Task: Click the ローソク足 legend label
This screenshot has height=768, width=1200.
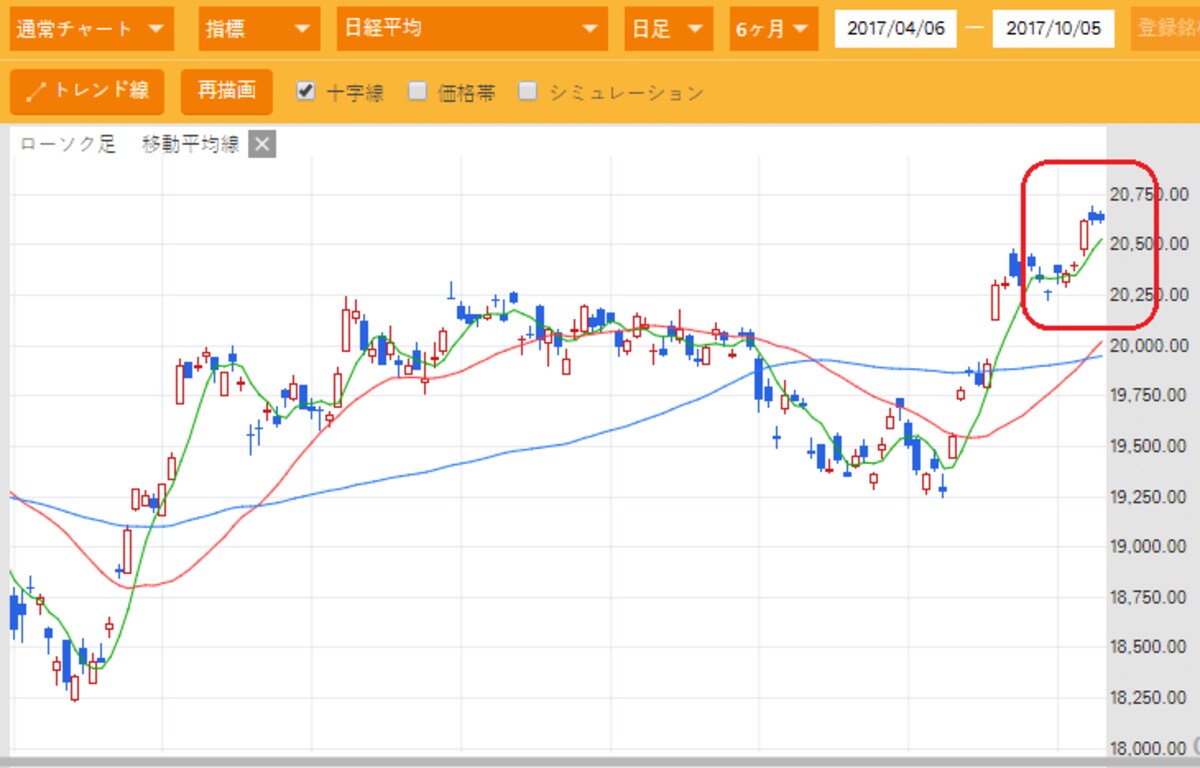Action: click(x=68, y=145)
